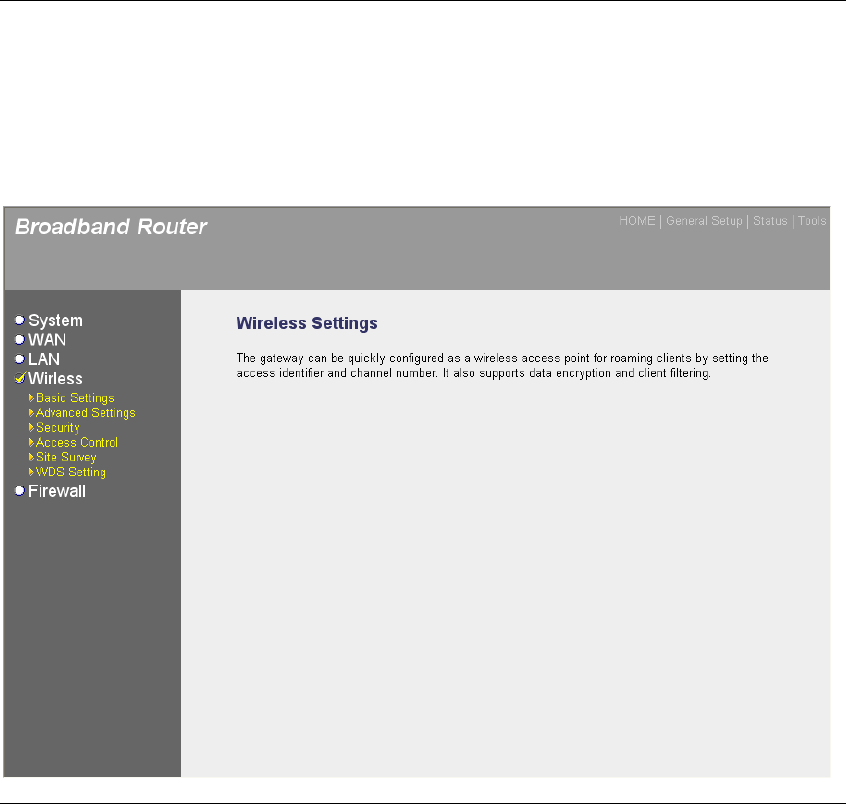Click the bullet icon beside System

tap(20, 321)
